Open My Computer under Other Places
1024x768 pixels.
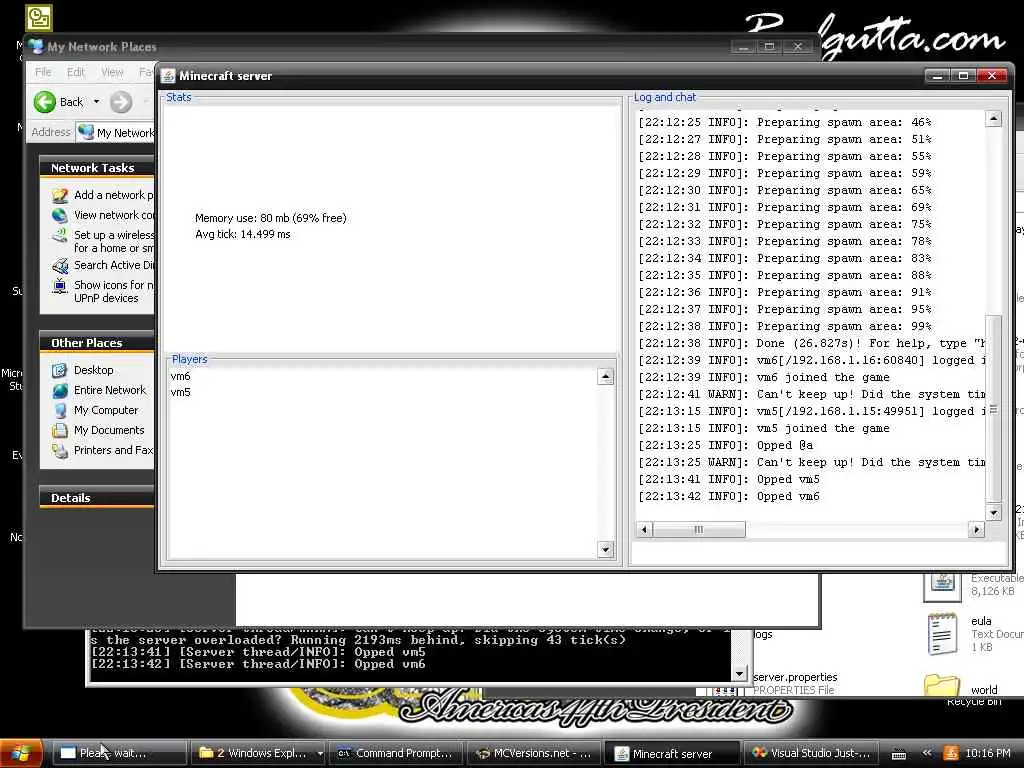[x=106, y=410]
